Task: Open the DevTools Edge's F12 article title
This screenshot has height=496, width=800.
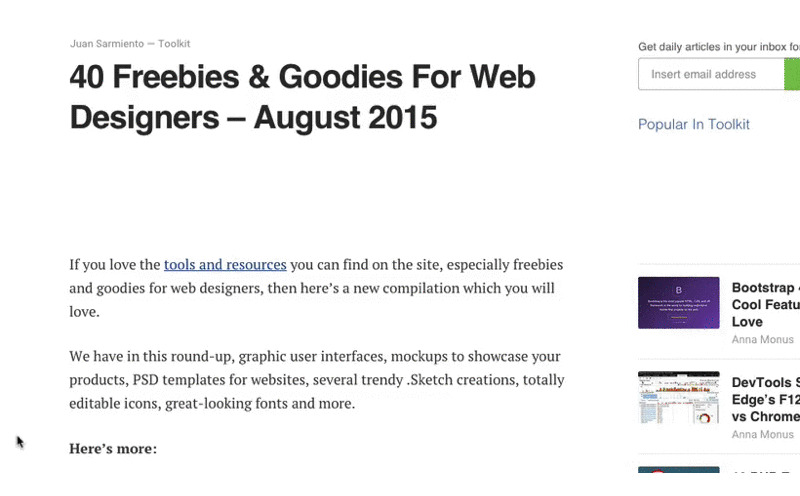Action: coord(765,400)
